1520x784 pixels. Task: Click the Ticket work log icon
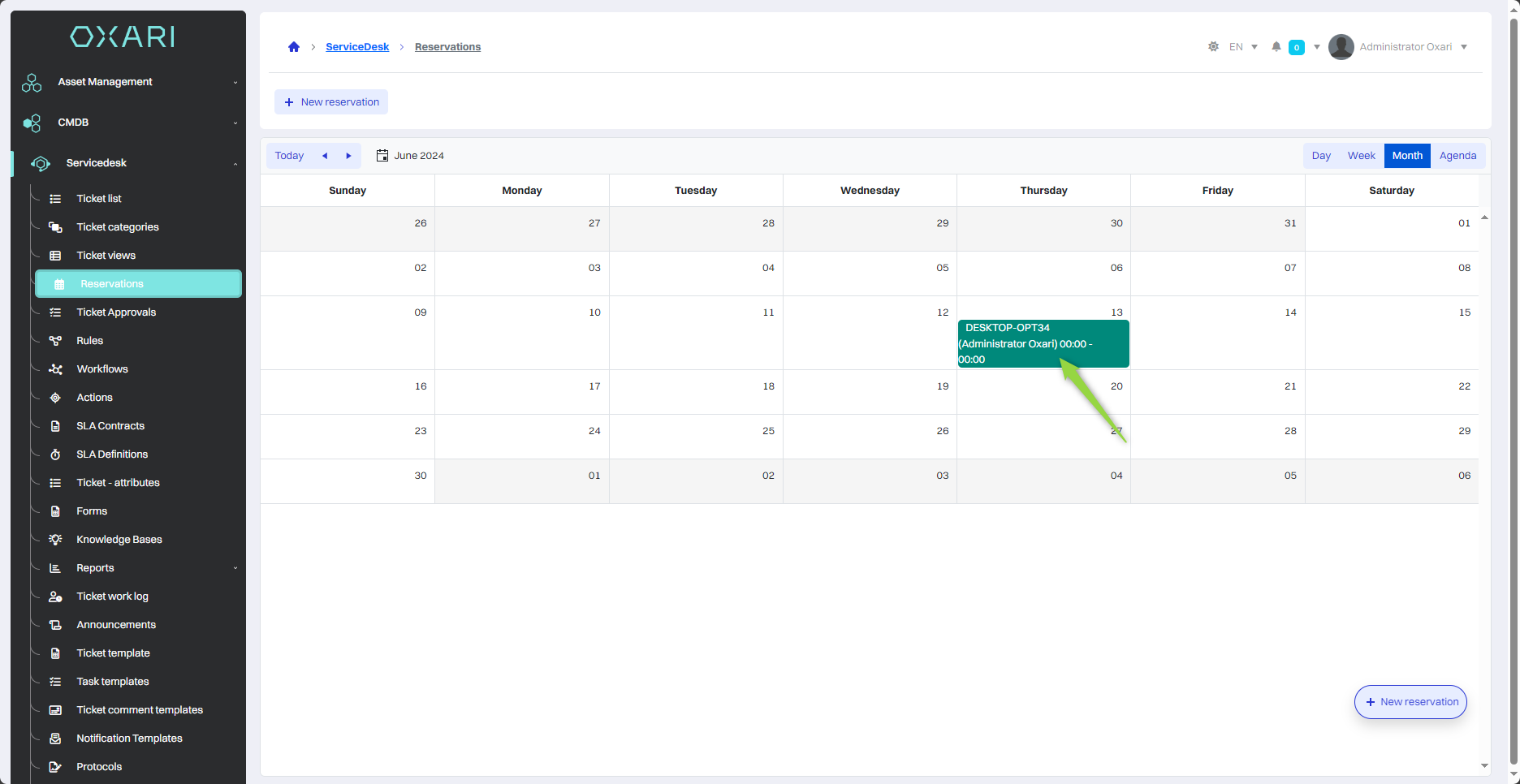[x=55, y=597]
